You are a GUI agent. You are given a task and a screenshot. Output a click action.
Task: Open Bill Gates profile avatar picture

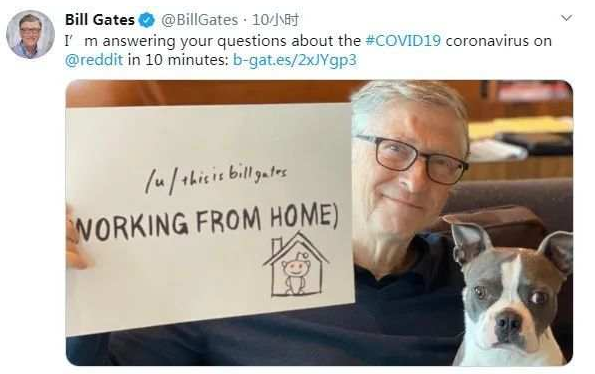coord(30,34)
